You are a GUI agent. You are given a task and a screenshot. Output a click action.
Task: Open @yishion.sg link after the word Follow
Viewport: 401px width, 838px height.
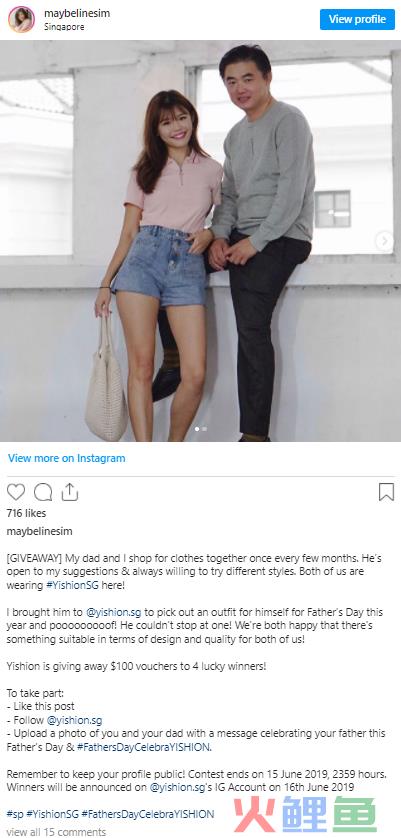(74, 720)
